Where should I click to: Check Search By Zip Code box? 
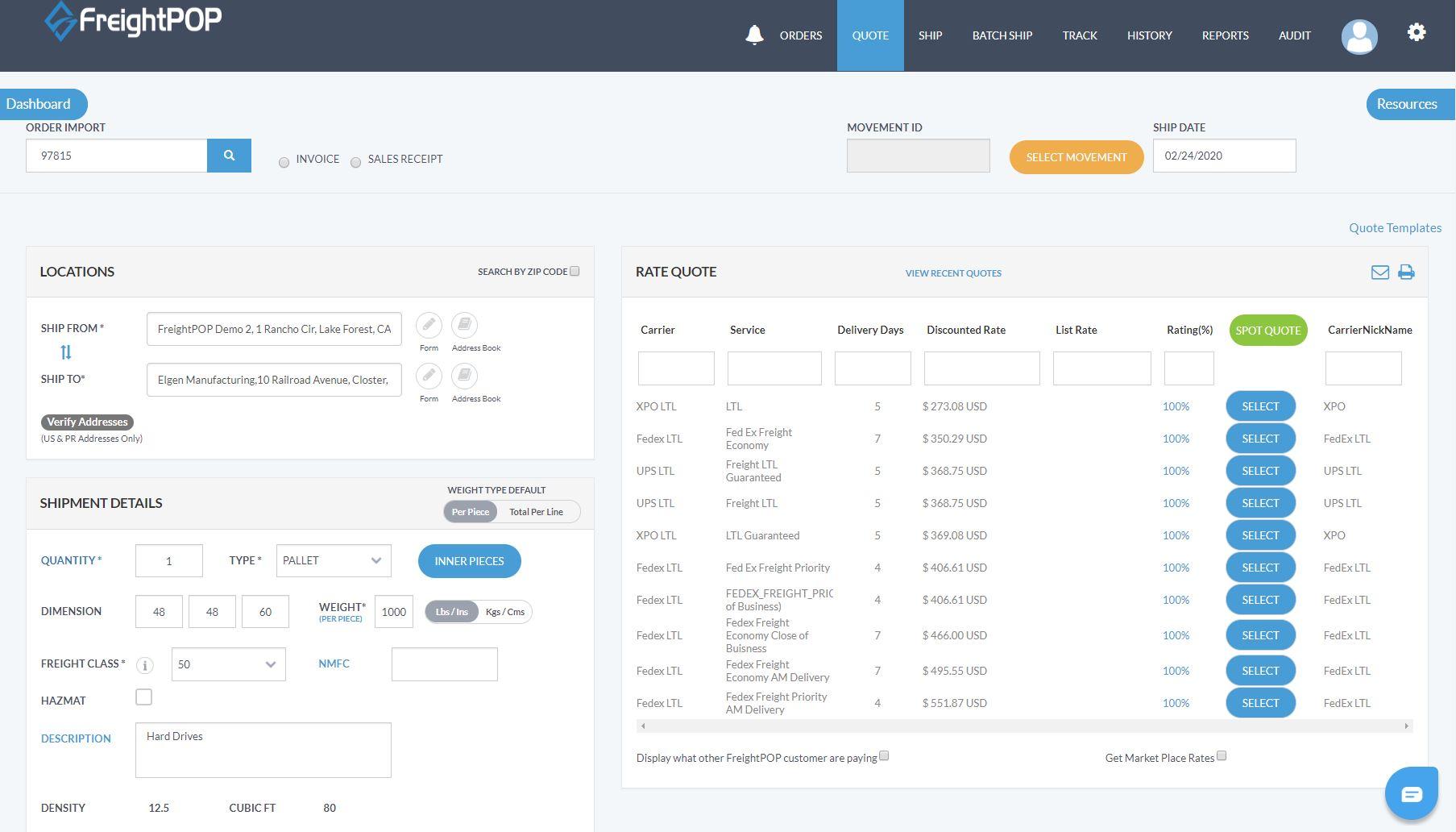tap(575, 271)
